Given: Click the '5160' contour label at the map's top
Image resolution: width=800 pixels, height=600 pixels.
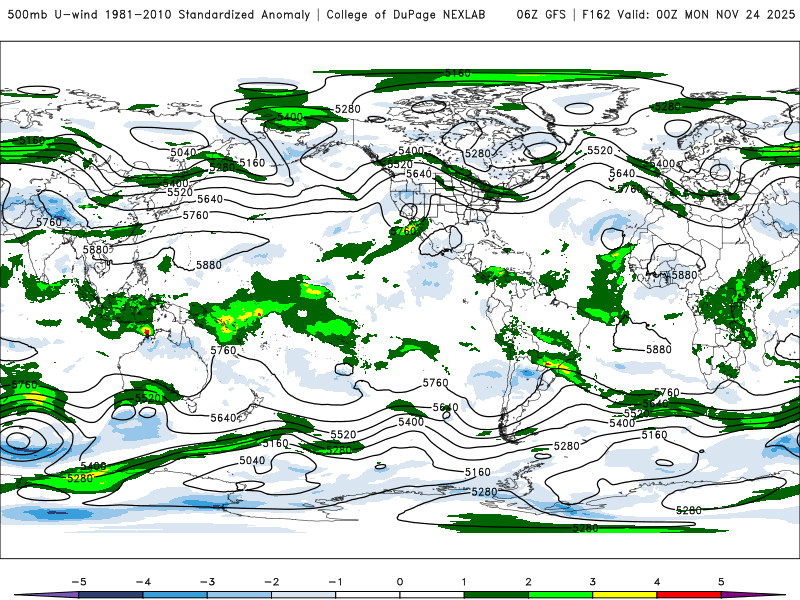Looking at the screenshot, I should (x=458, y=73).
